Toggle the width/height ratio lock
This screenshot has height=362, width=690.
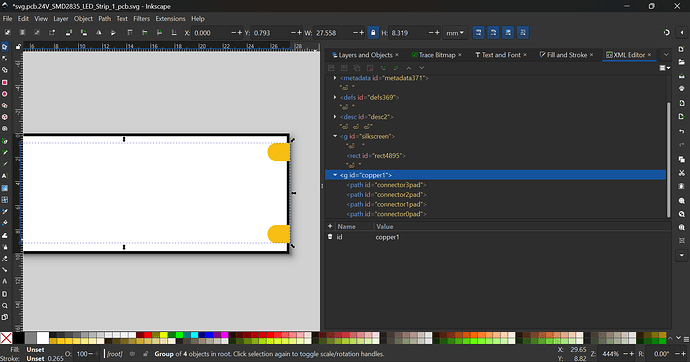pyautogui.click(x=373, y=33)
